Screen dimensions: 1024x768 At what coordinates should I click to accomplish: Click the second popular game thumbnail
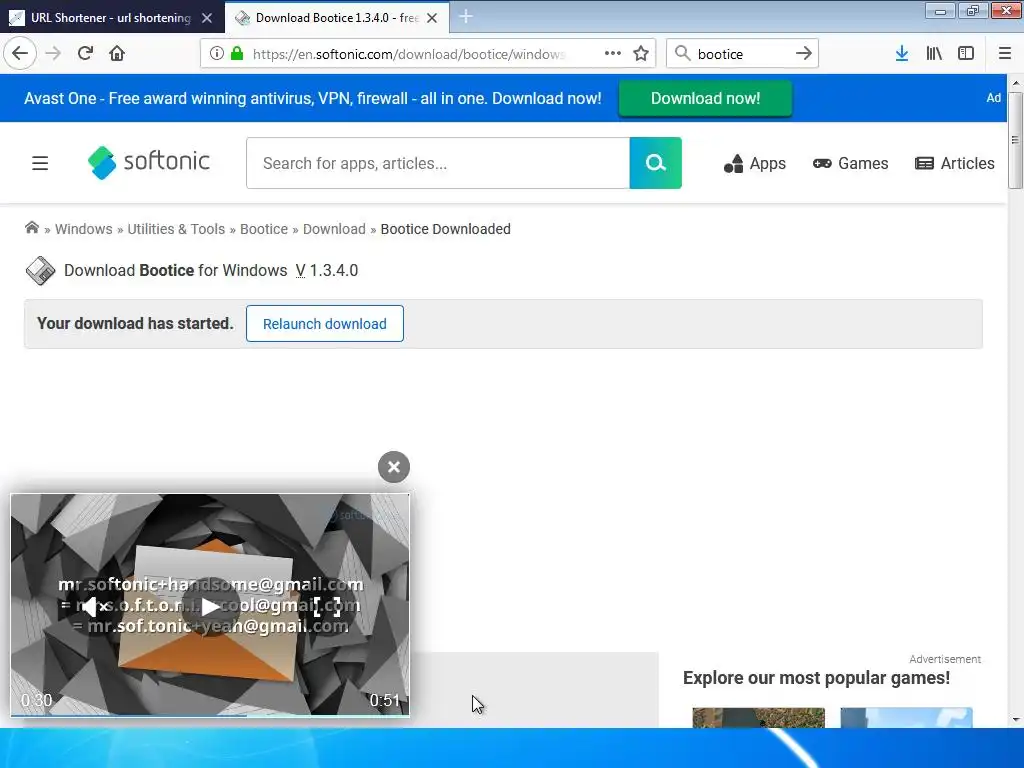[906, 718]
